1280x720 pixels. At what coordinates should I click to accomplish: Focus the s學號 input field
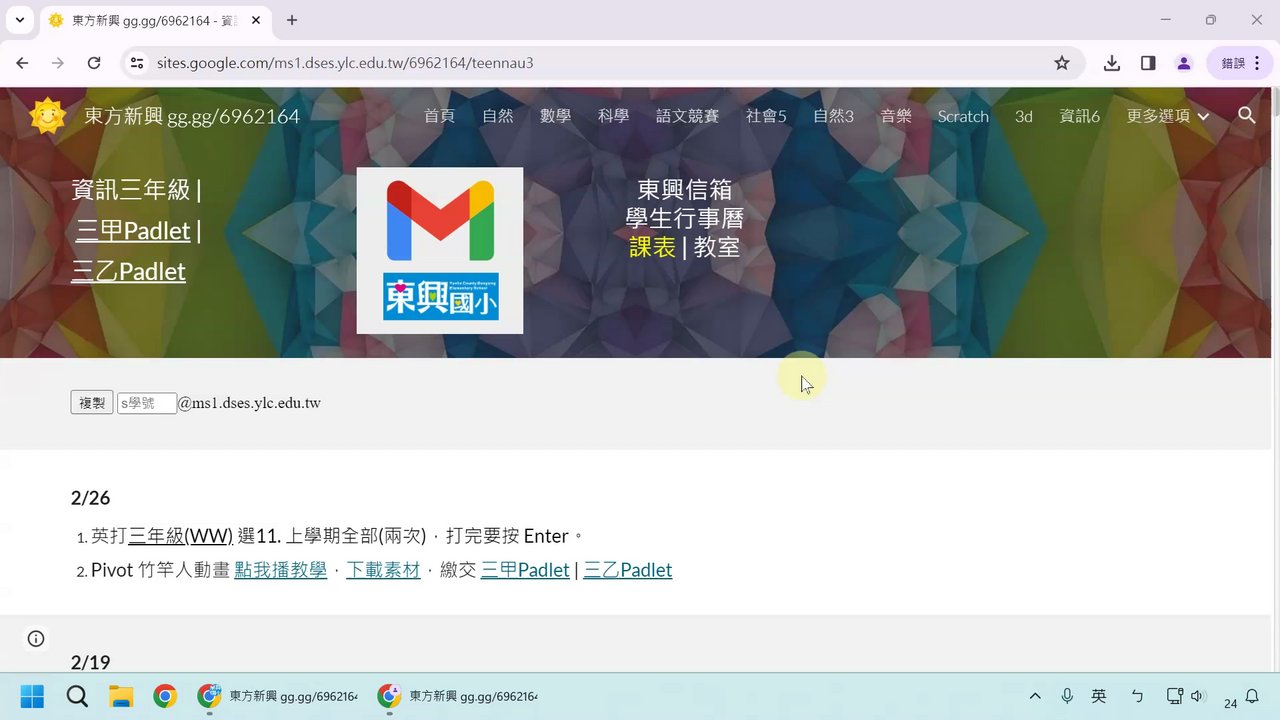(x=147, y=403)
